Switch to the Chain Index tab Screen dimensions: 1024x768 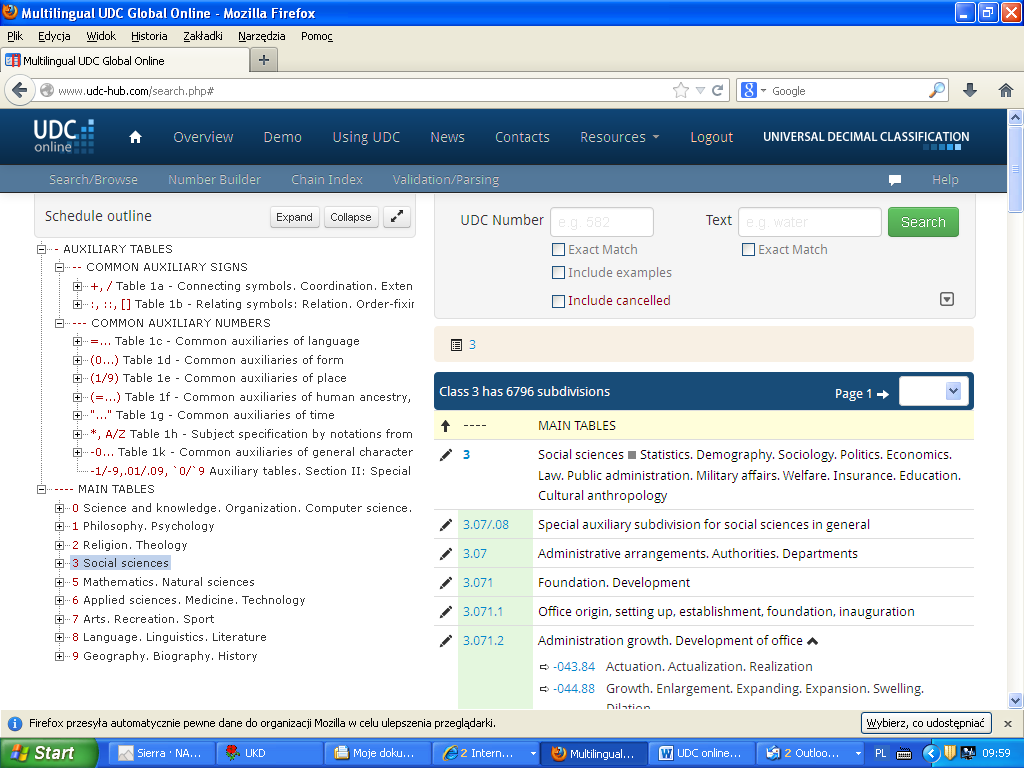[x=327, y=180]
